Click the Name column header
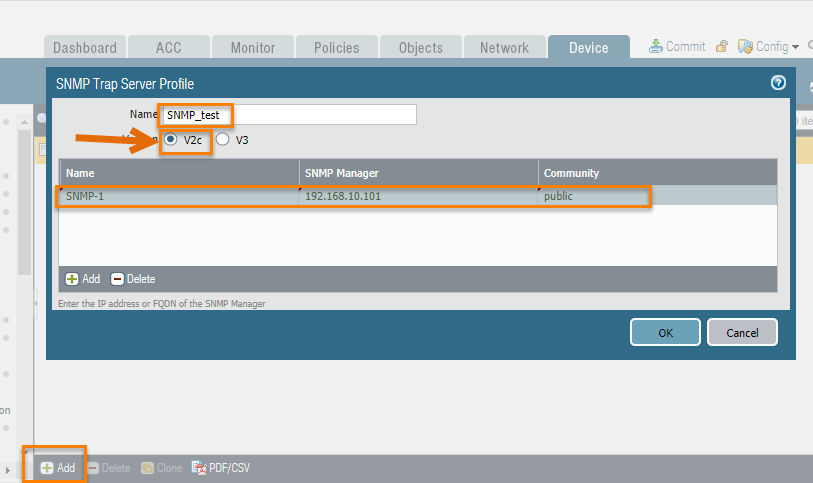 (x=179, y=173)
